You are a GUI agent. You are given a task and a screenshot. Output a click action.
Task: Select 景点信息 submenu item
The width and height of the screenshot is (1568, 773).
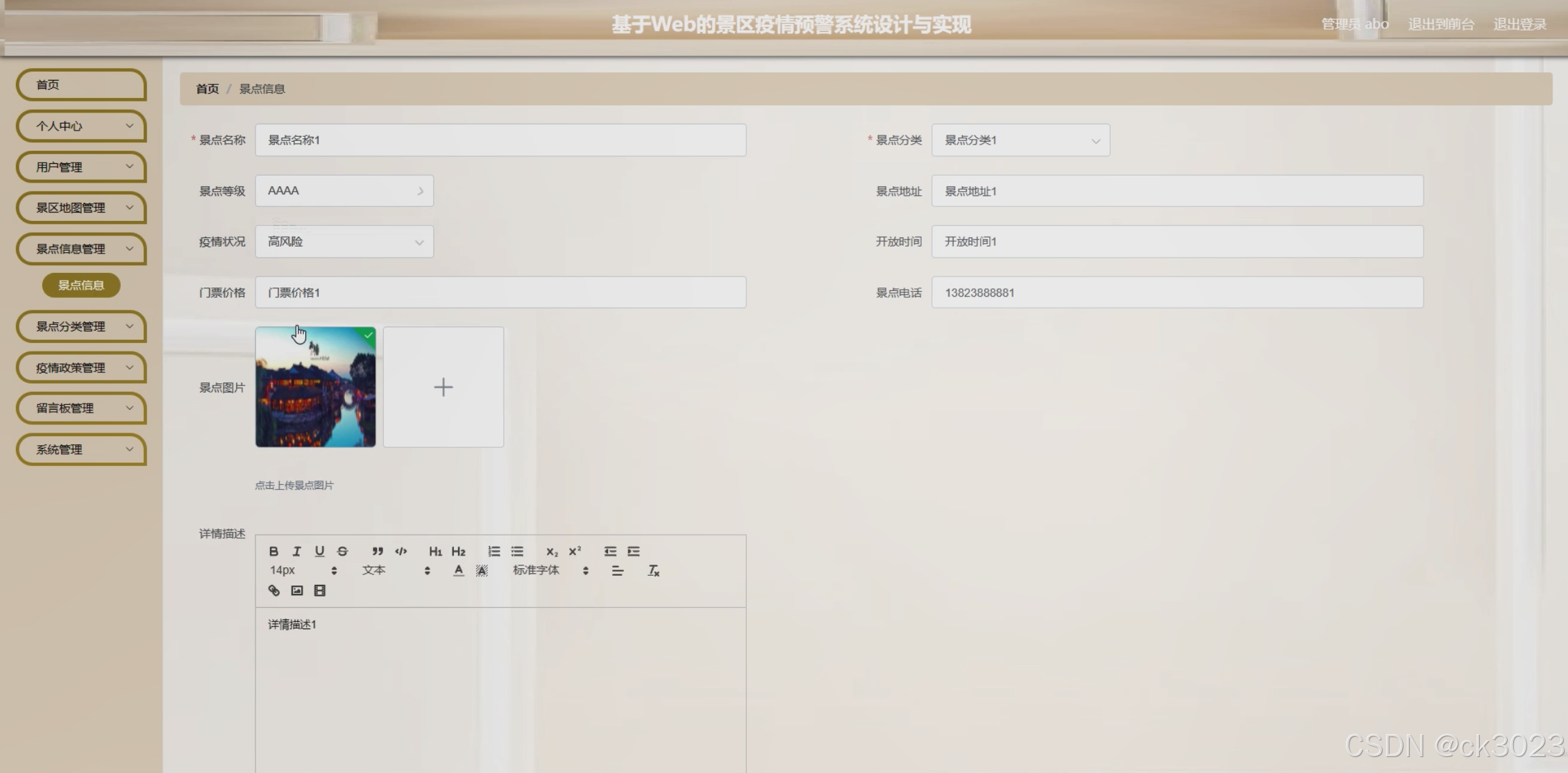(x=81, y=285)
